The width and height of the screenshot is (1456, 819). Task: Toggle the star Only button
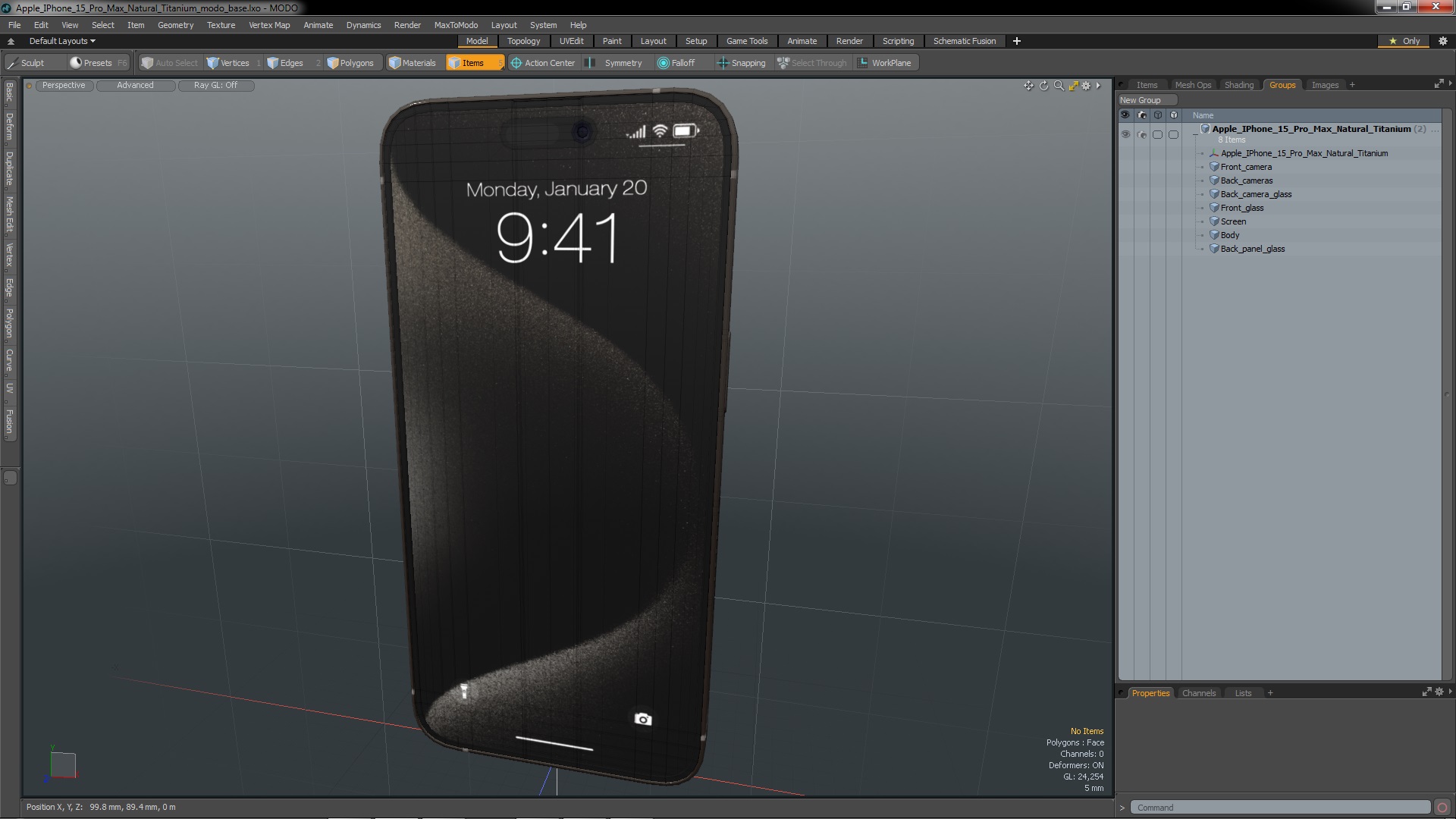pos(1404,41)
